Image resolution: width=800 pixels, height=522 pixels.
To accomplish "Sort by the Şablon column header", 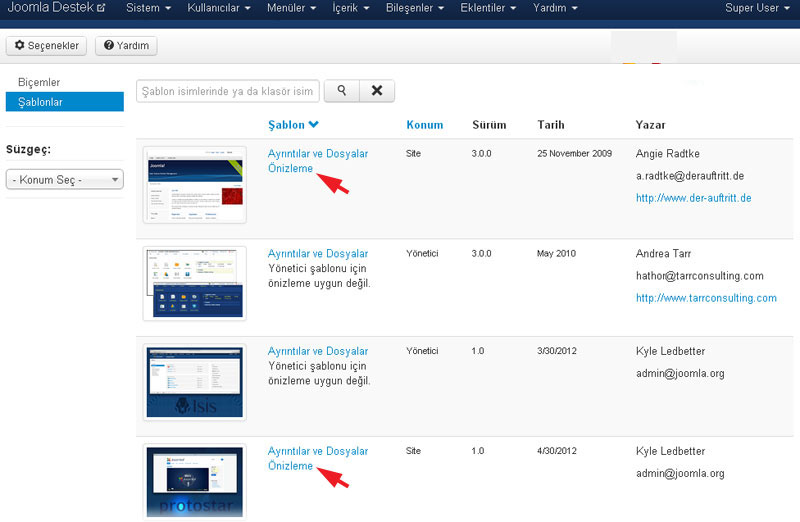I will click(293, 125).
